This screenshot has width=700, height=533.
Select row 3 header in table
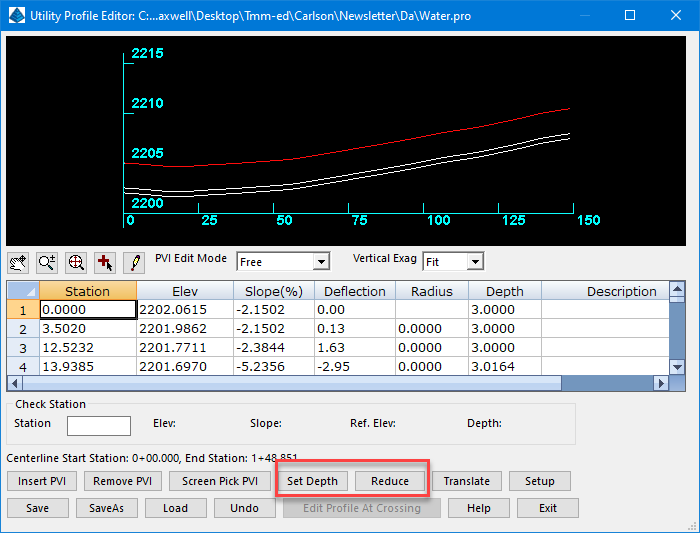pos(23,347)
